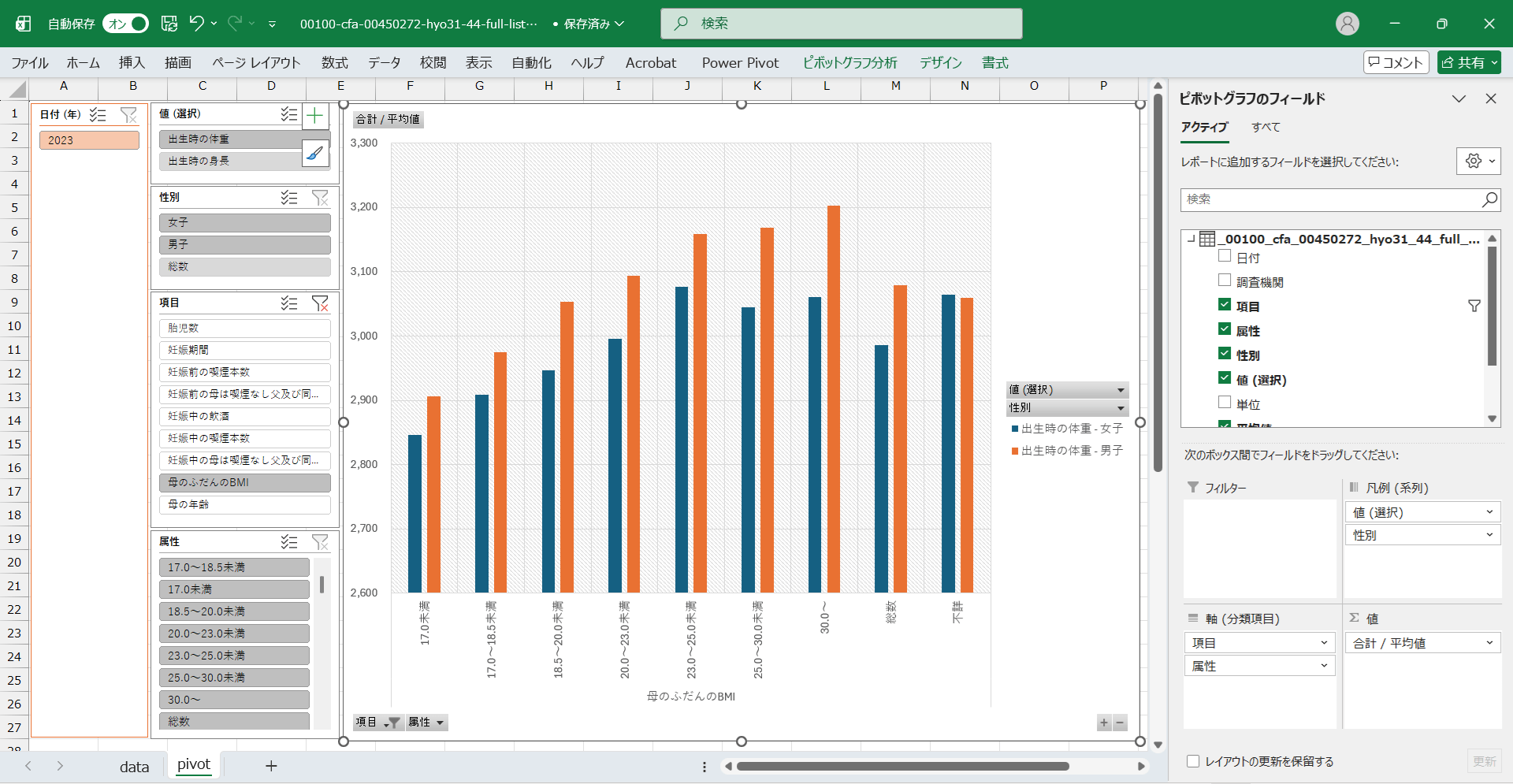This screenshot has width=1513, height=784.
Task: Click the field list 検索 search box
Action: (x=1332, y=199)
